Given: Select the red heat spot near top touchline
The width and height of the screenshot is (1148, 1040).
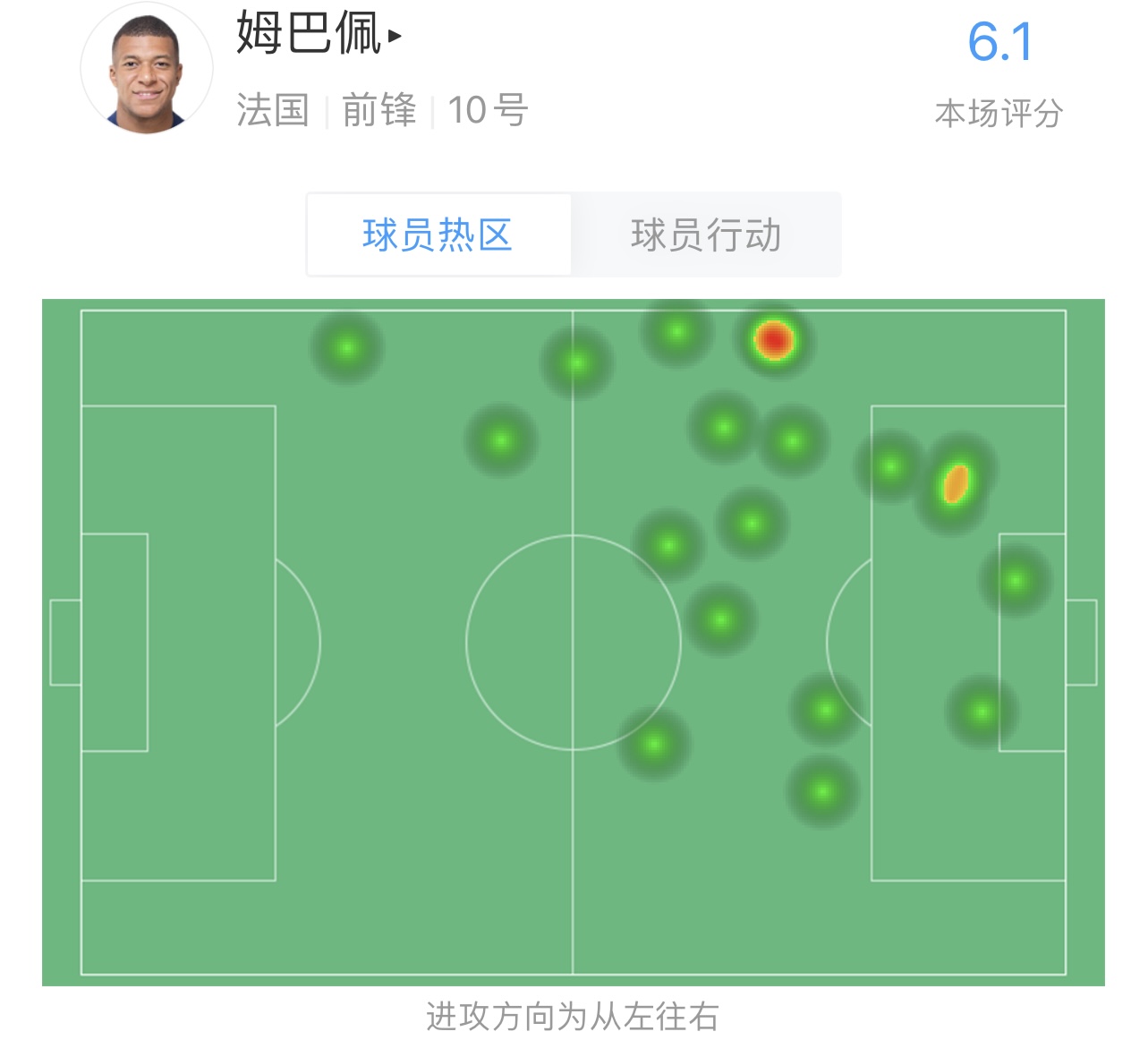Looking at the screenshot, I should tap(773, 340).
